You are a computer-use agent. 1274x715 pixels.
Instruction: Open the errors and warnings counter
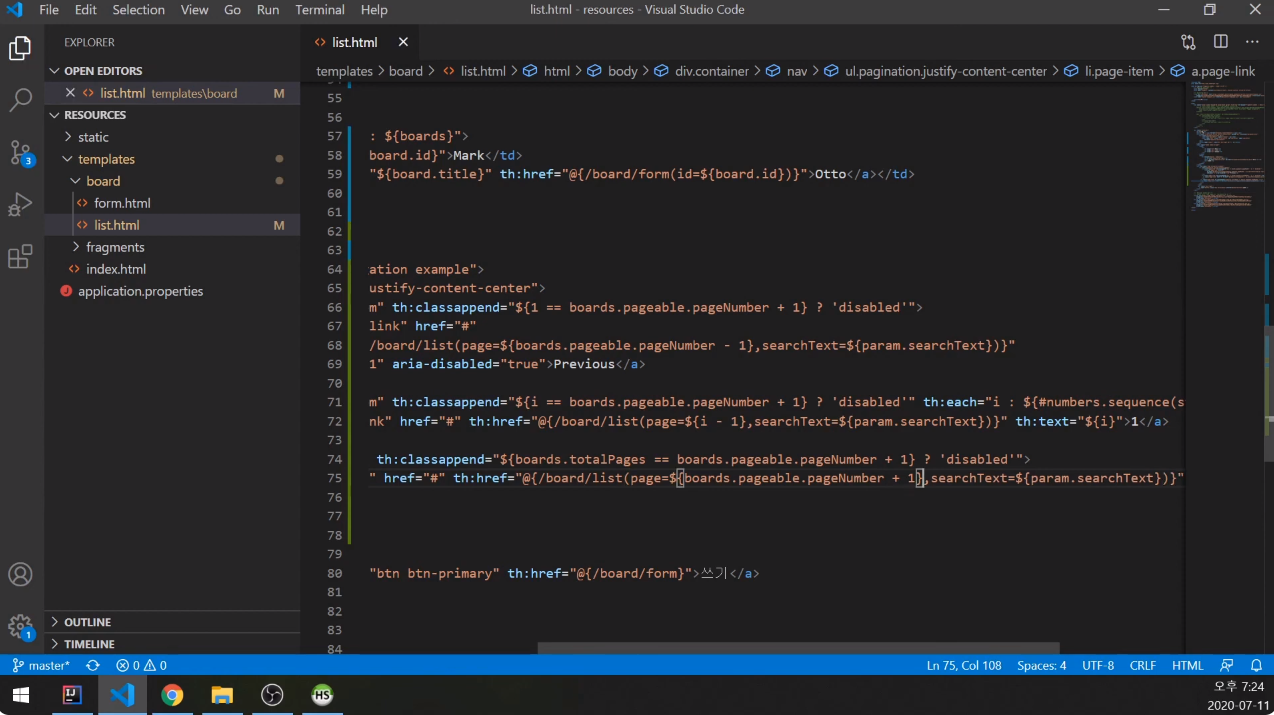click(141, 665)
